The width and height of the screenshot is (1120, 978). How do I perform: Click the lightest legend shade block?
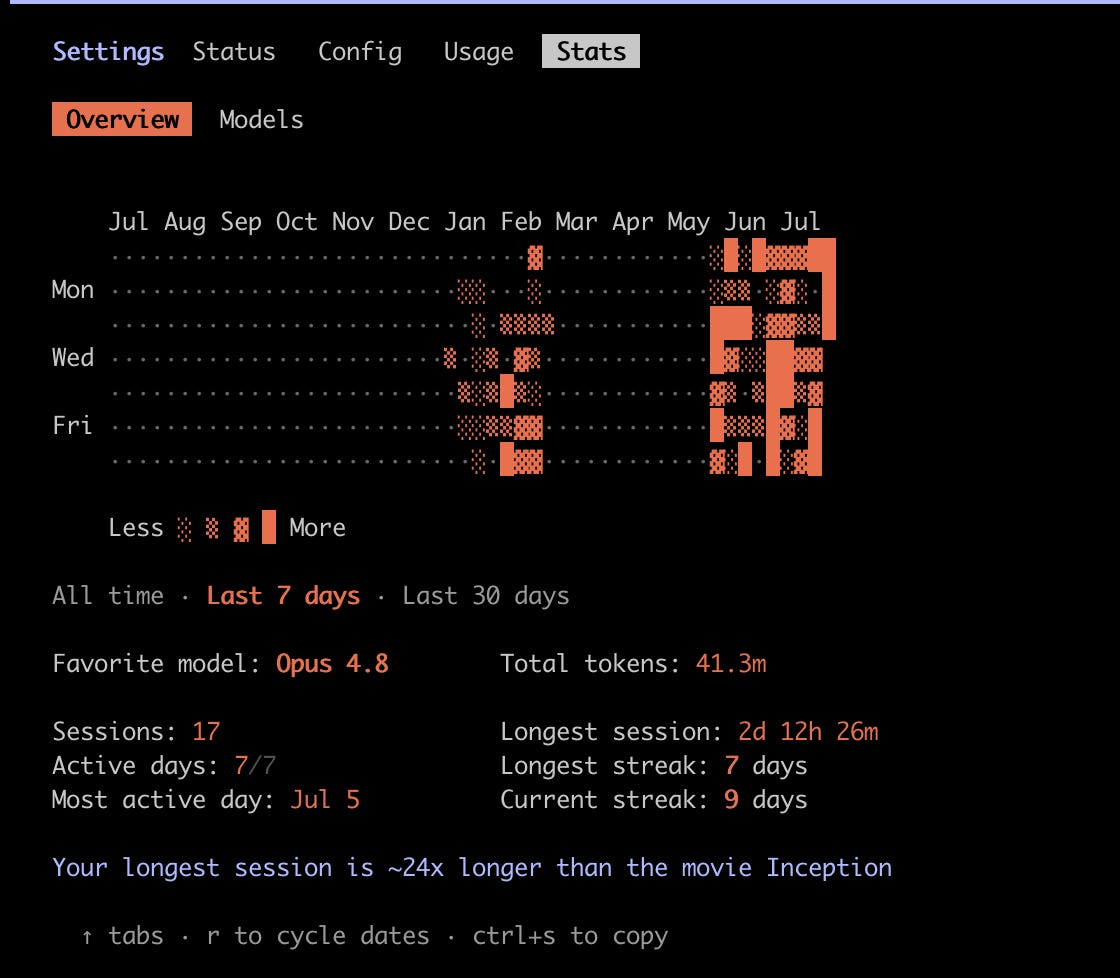point(184,529)
